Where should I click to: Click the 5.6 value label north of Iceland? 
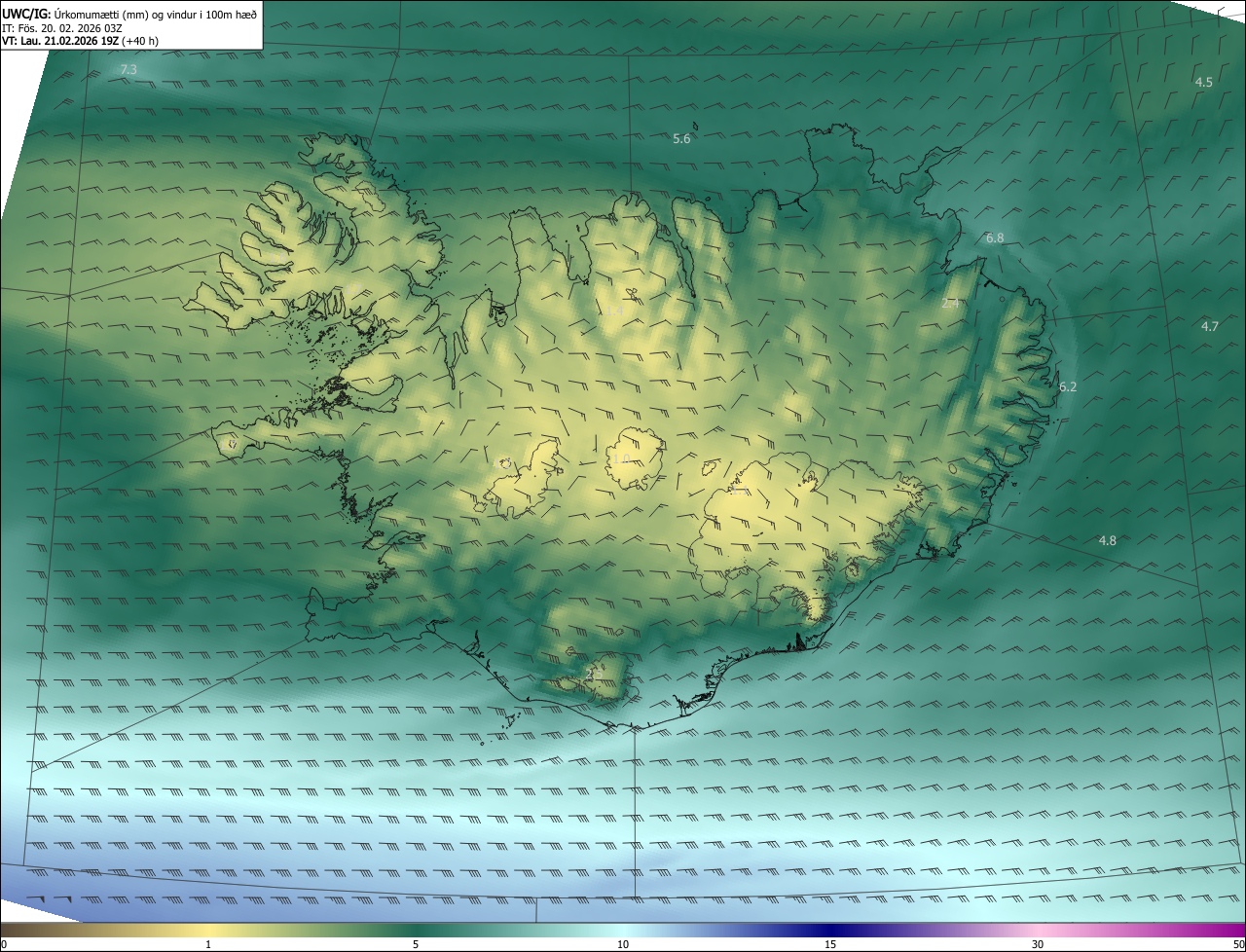(x=681, y=139)
